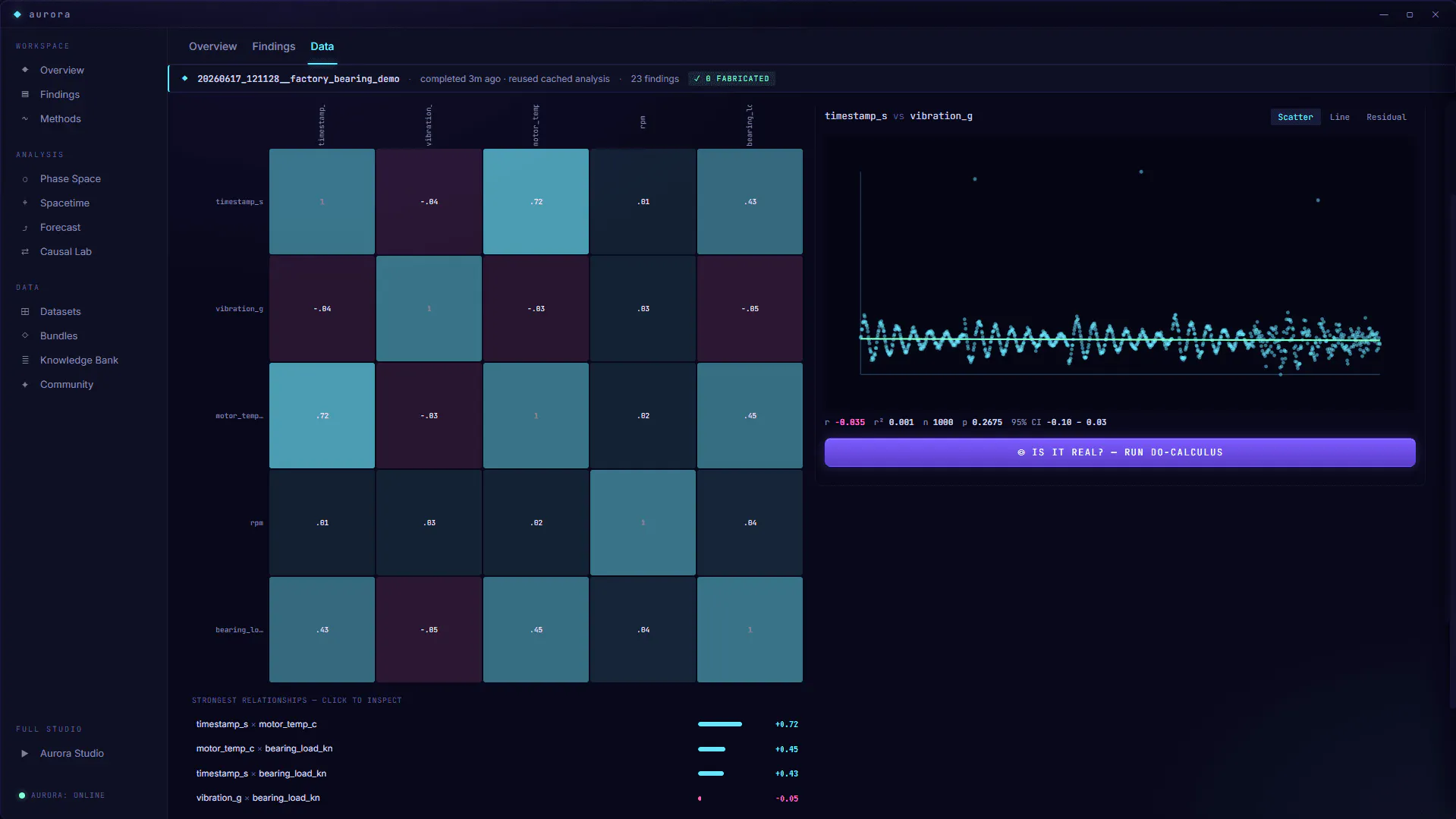The width and height of the screenshot is (1456, 819).
Task: Click the Aurora Studio play icon
Action: (25, 754)
